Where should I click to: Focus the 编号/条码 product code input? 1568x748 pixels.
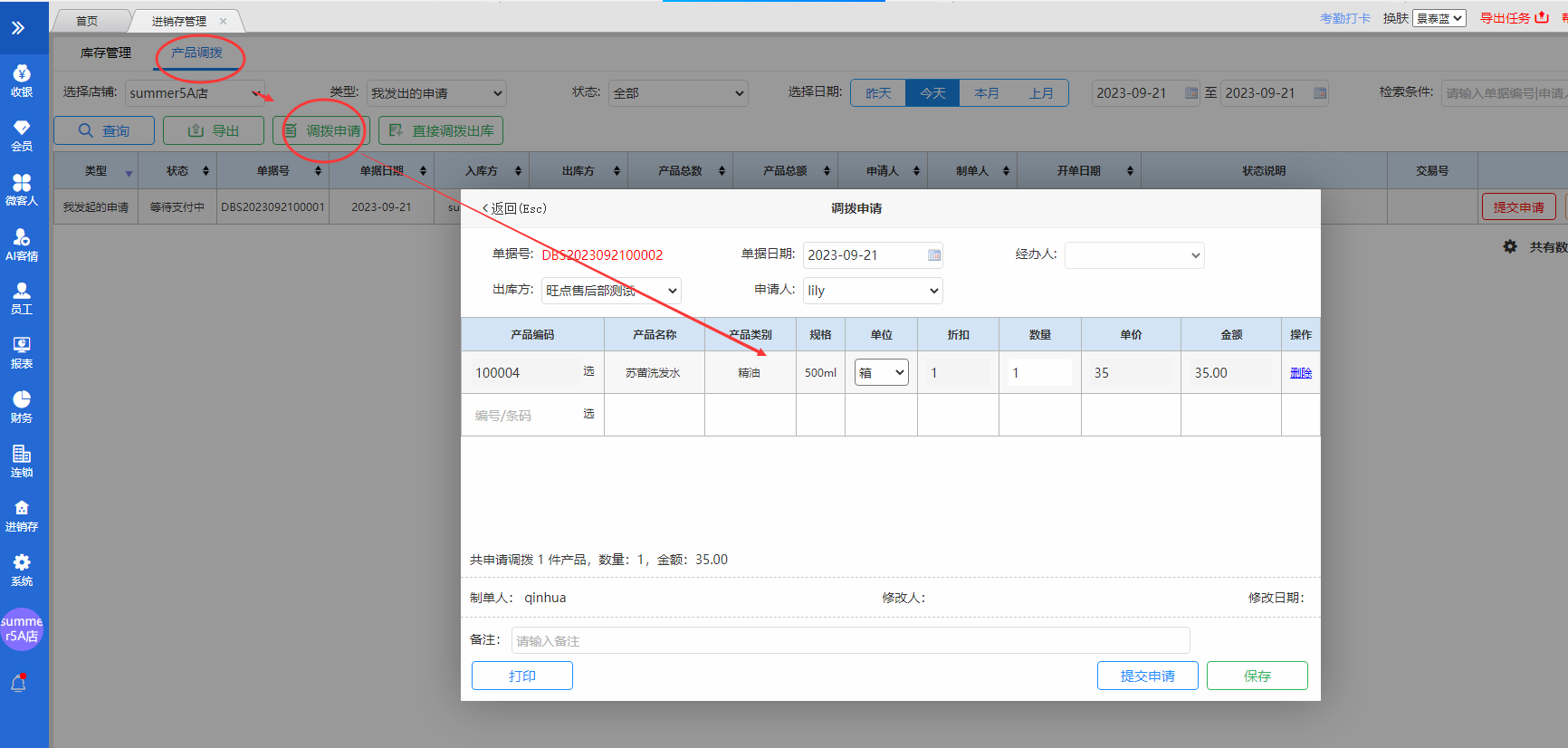pyautogui.click(x=525, y=416)
